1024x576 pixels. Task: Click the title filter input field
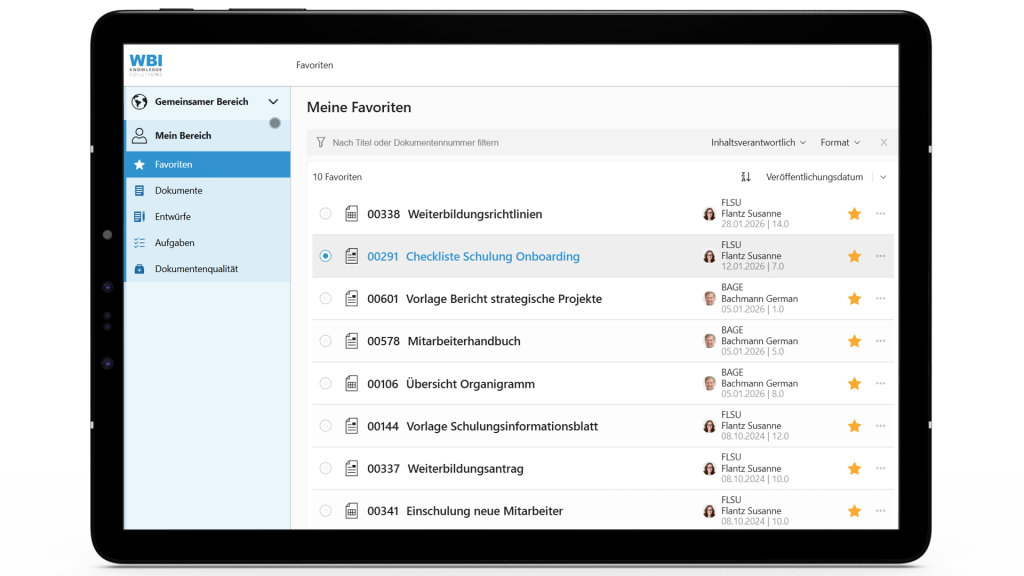point(500,143)
